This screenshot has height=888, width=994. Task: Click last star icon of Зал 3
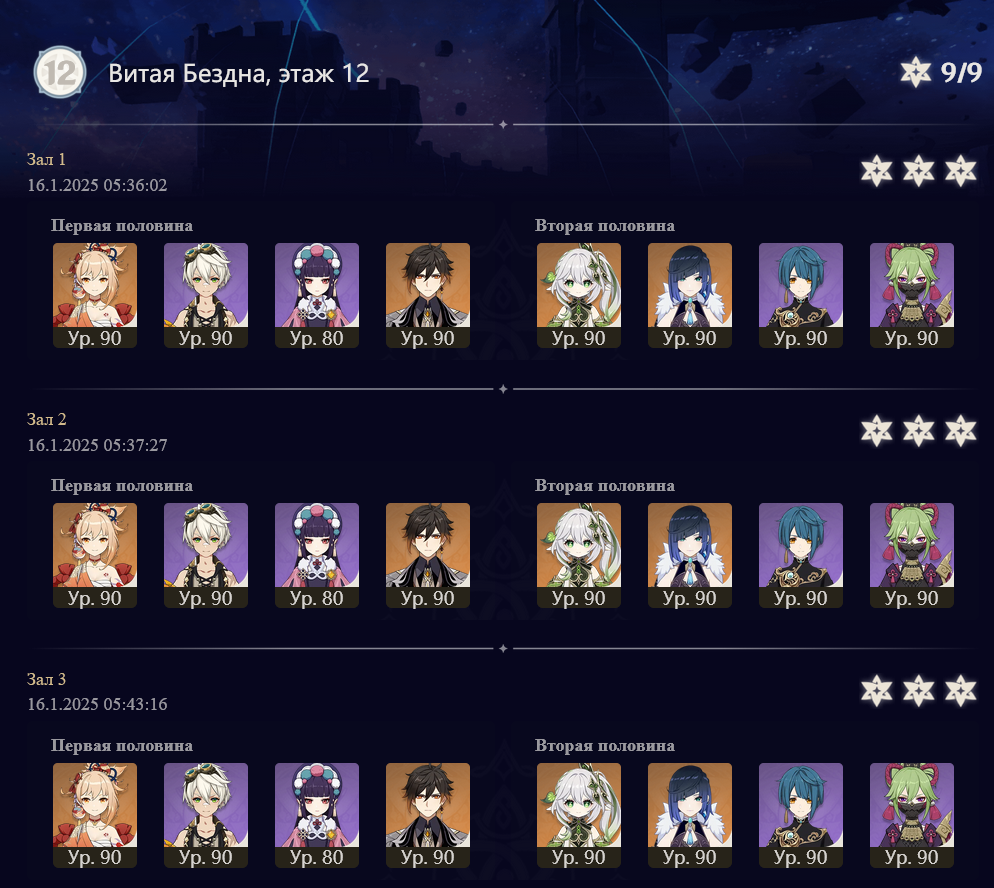click(960, 690)
